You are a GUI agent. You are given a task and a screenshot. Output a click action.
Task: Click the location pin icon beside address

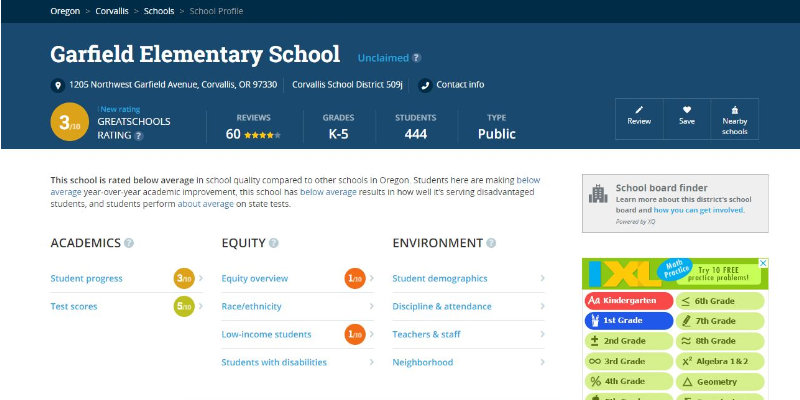coord(57,85)
